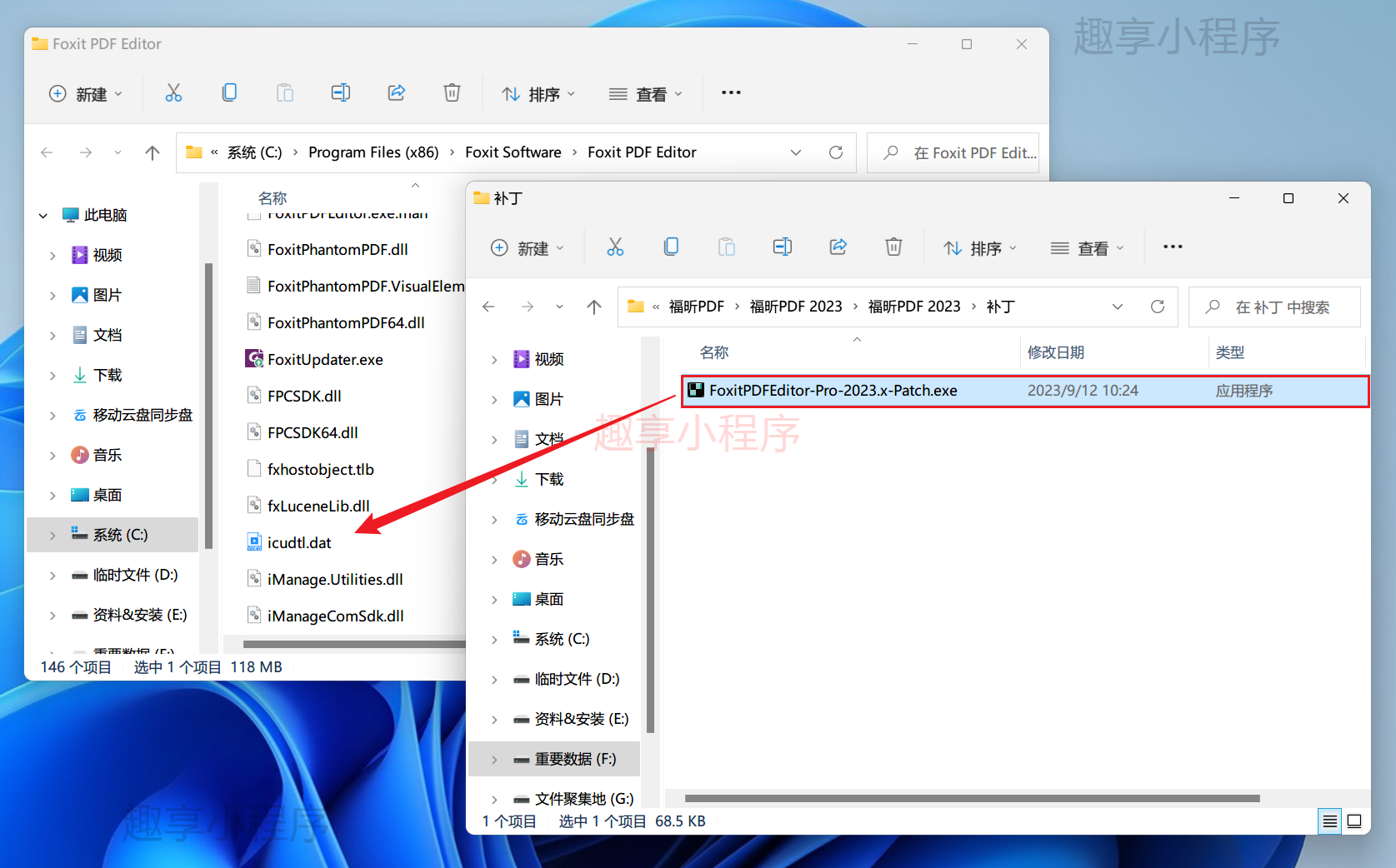Click 补丁 sidebar vertical scrollbar

(x=651, y=589)
